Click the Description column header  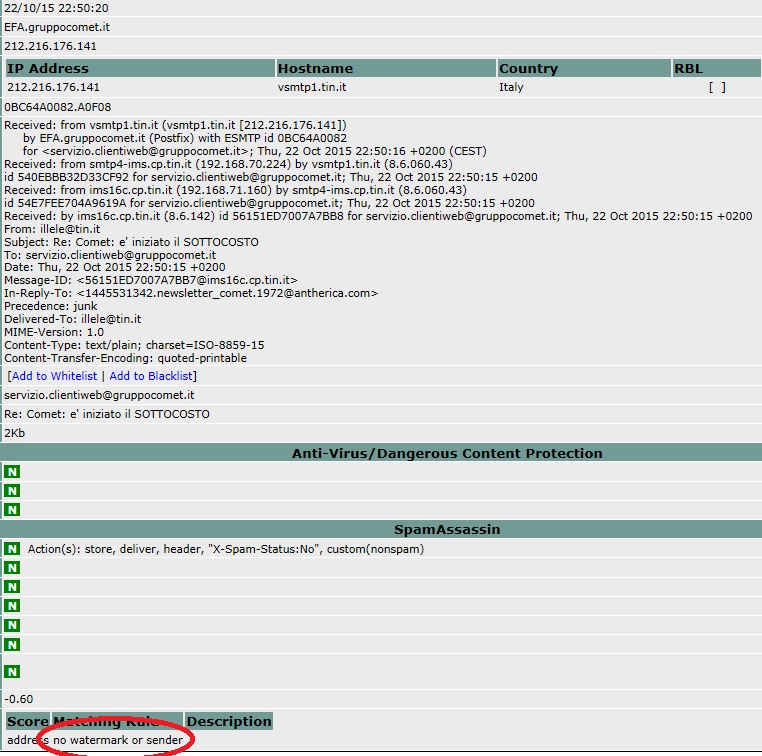(229, 721)
